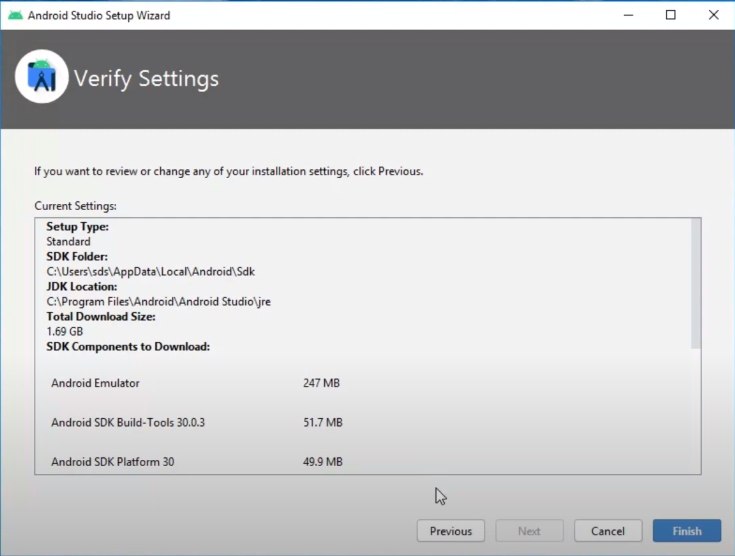Close the Setup Wizard window
Viewport: 735px width, 556px height.
(x=713, y=15)
